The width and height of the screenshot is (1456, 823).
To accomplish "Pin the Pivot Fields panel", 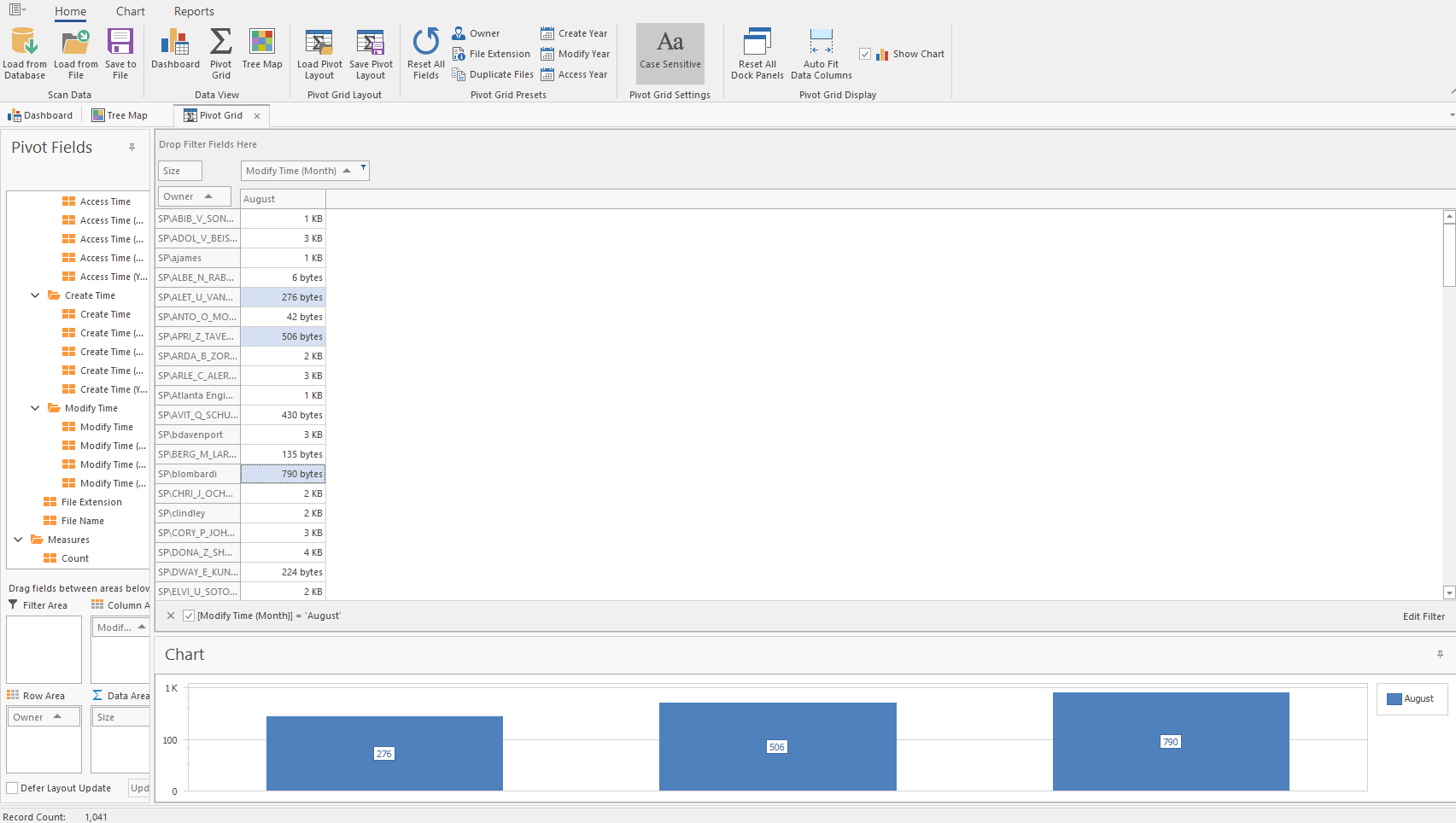I will click(132, 147).
